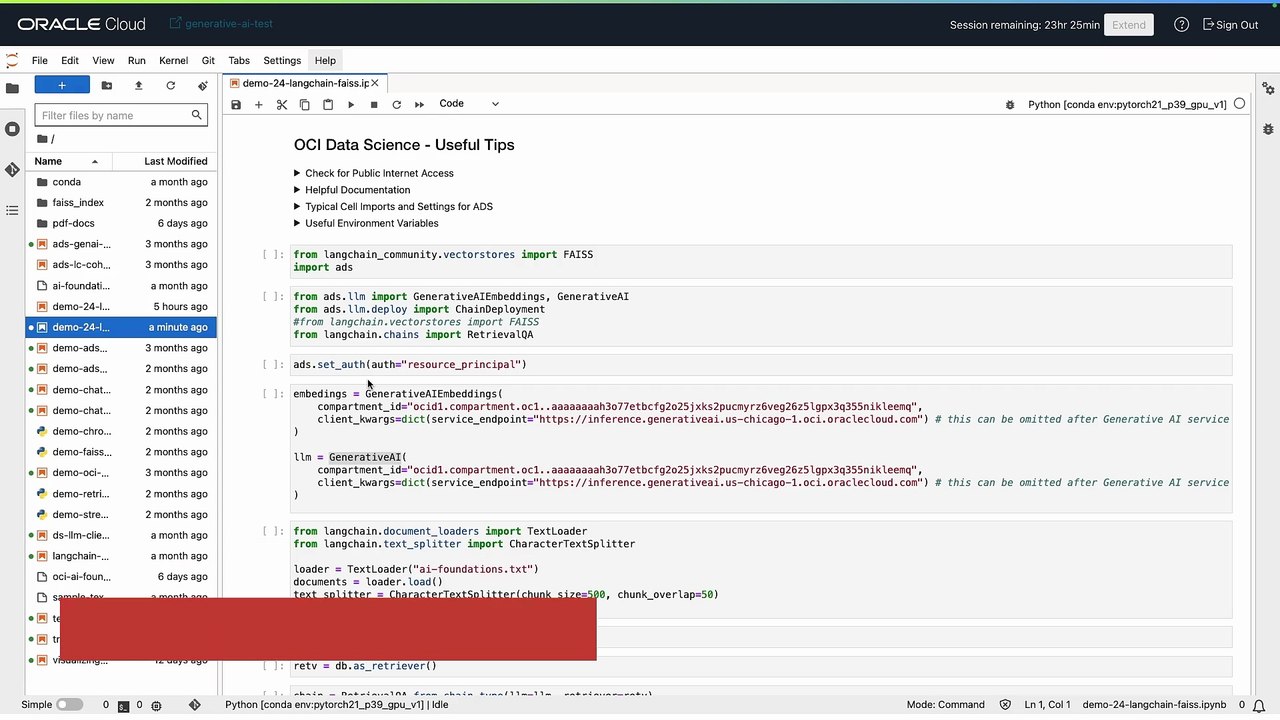Open the cell type Code dropdown
This screenshot has height=720, width=1280.
click(x=469, y=104)
